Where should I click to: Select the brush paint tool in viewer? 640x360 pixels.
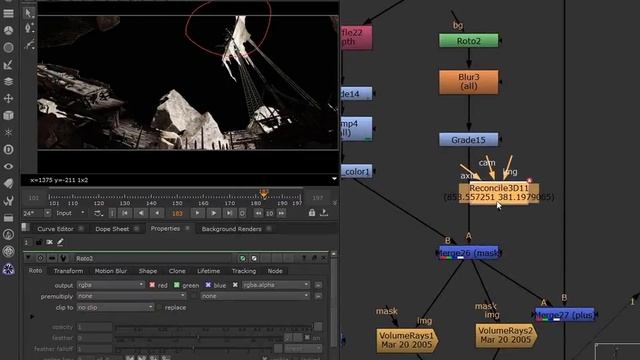(28, 44)
